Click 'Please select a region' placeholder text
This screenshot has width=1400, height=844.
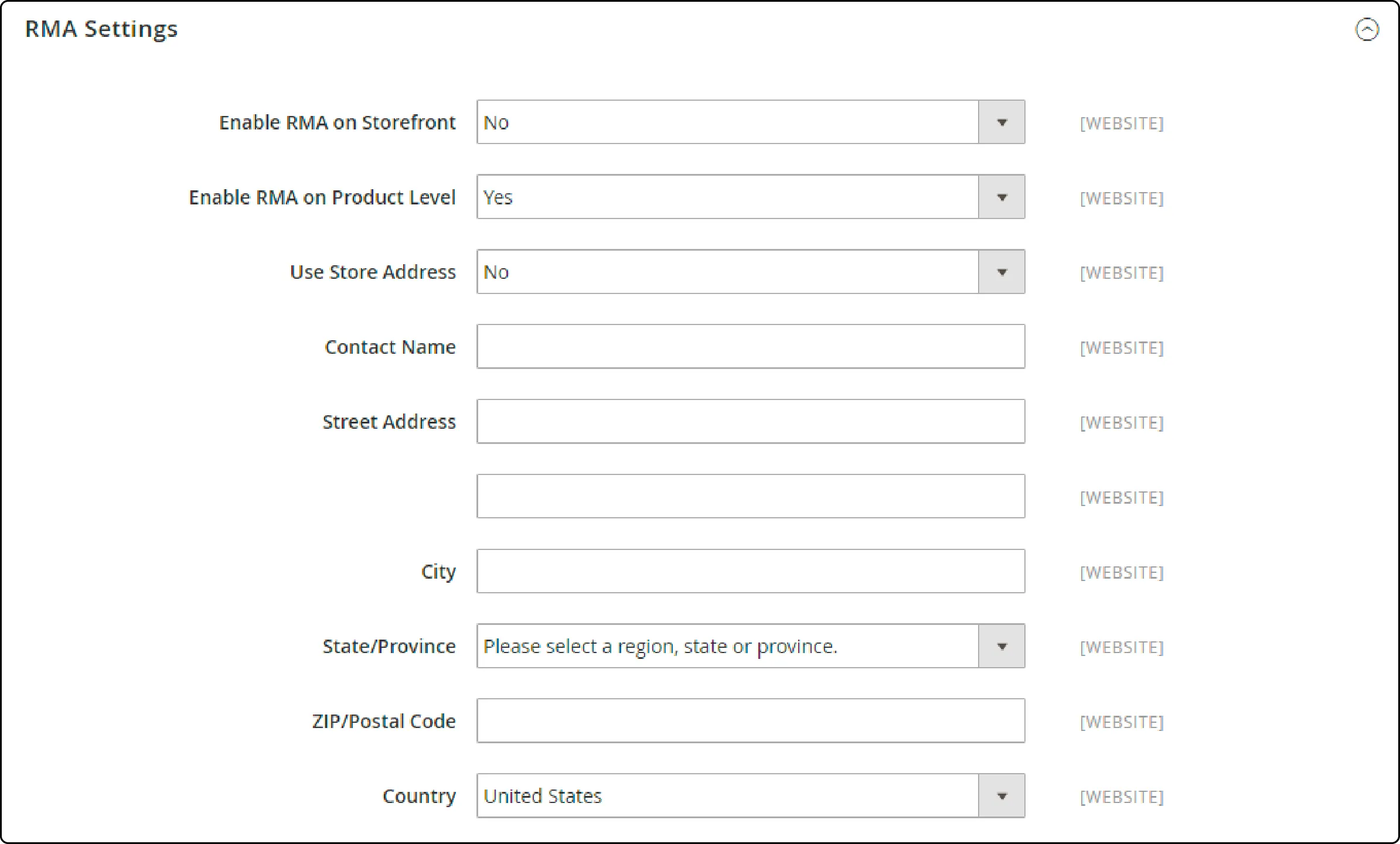pyautogui.click(x=660, y=647)
